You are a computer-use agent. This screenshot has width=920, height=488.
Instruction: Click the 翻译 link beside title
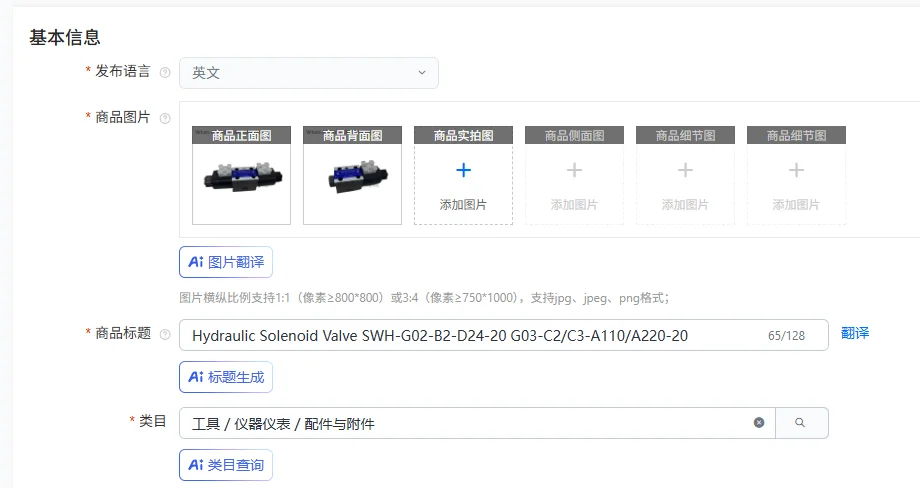coord(855,333)
